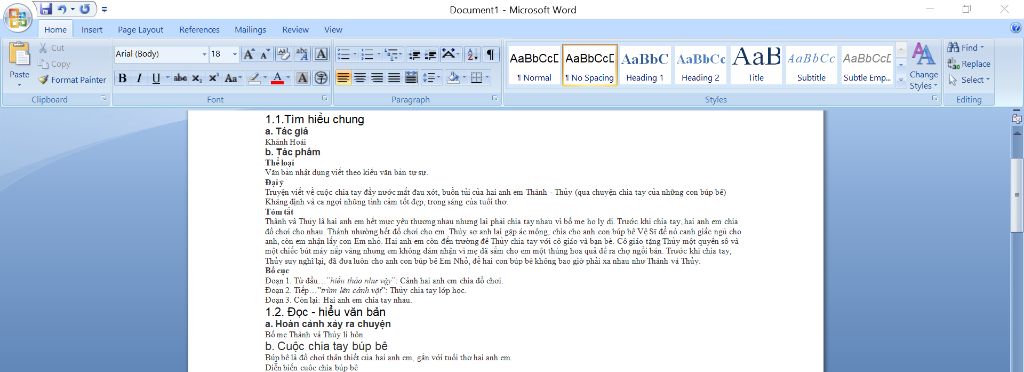Open the Replace dialog

[x=969, y=64]
